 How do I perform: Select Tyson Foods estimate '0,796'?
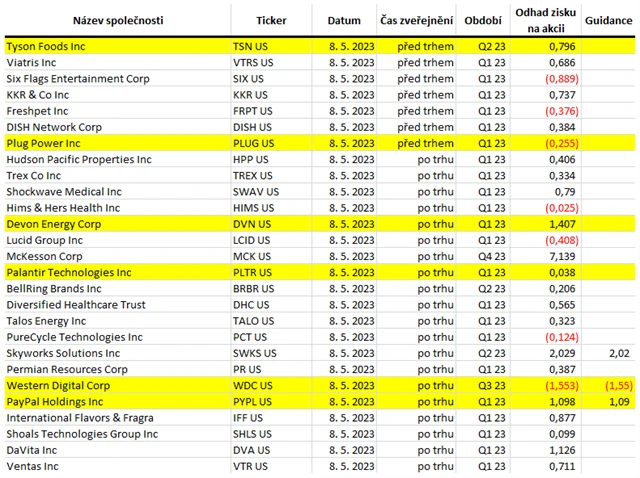[562, 47]
